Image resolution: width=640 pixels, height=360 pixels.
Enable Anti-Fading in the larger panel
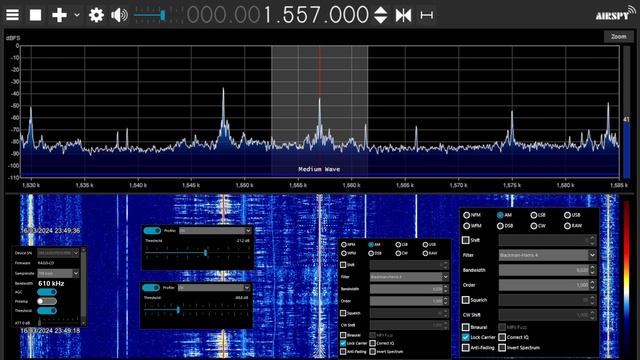click(465, 348)
